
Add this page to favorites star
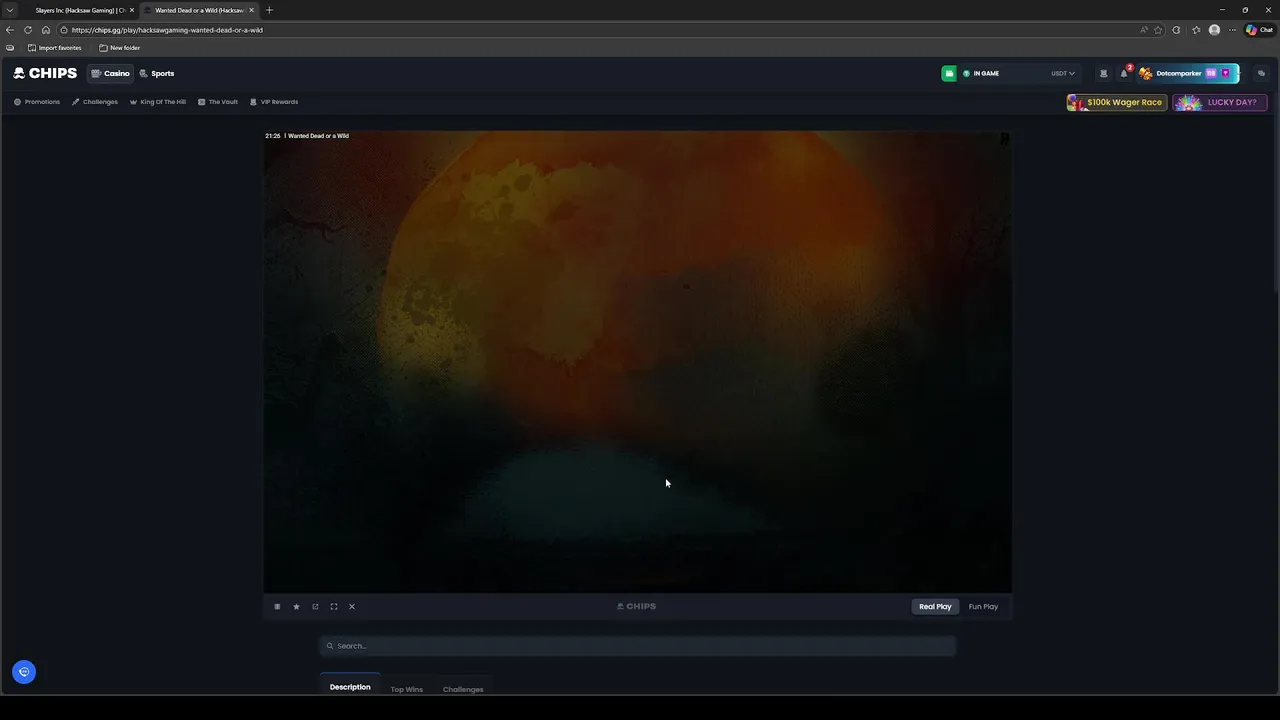[1158, 30]
